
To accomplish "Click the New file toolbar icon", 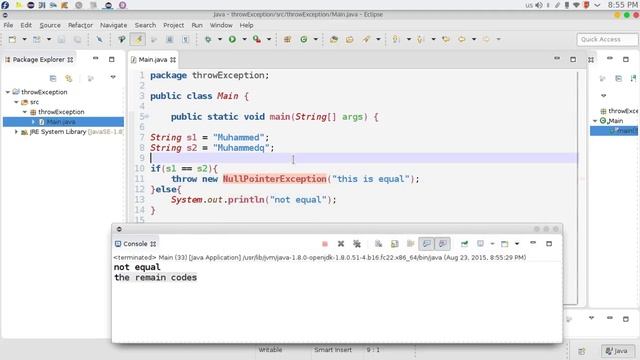I will coord(12,40).
